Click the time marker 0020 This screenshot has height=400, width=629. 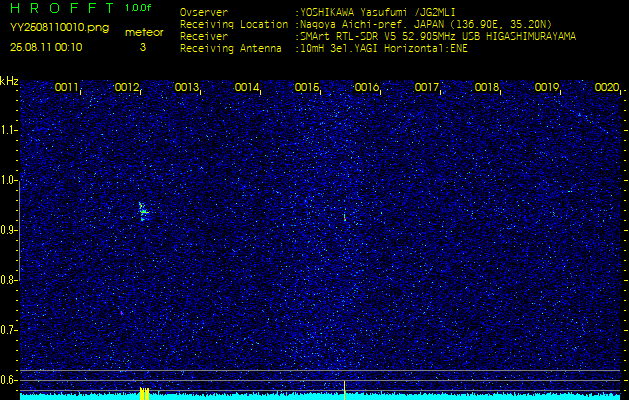click(607, 87)
